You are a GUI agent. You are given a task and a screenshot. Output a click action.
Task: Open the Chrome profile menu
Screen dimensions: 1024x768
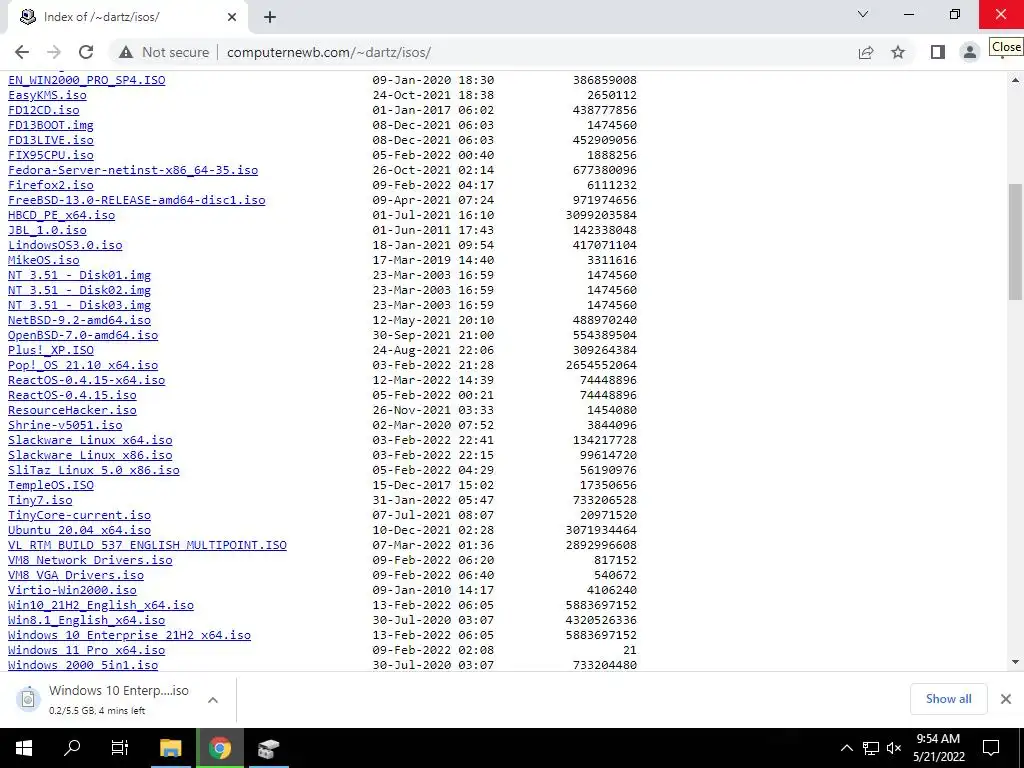(x=970, y=52)
